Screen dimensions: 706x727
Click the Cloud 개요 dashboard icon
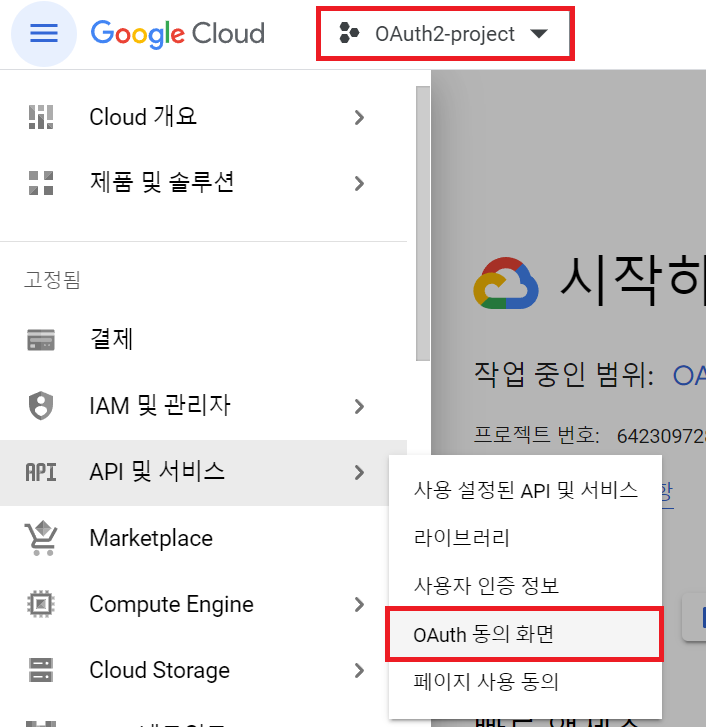coord(41,117)
